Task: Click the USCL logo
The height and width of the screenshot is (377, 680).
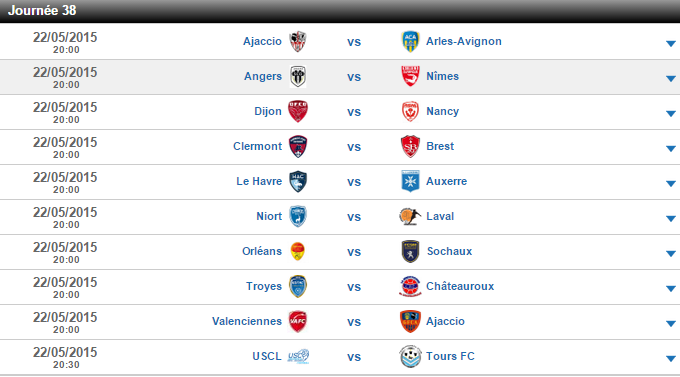Action: (x=298, y=356)
